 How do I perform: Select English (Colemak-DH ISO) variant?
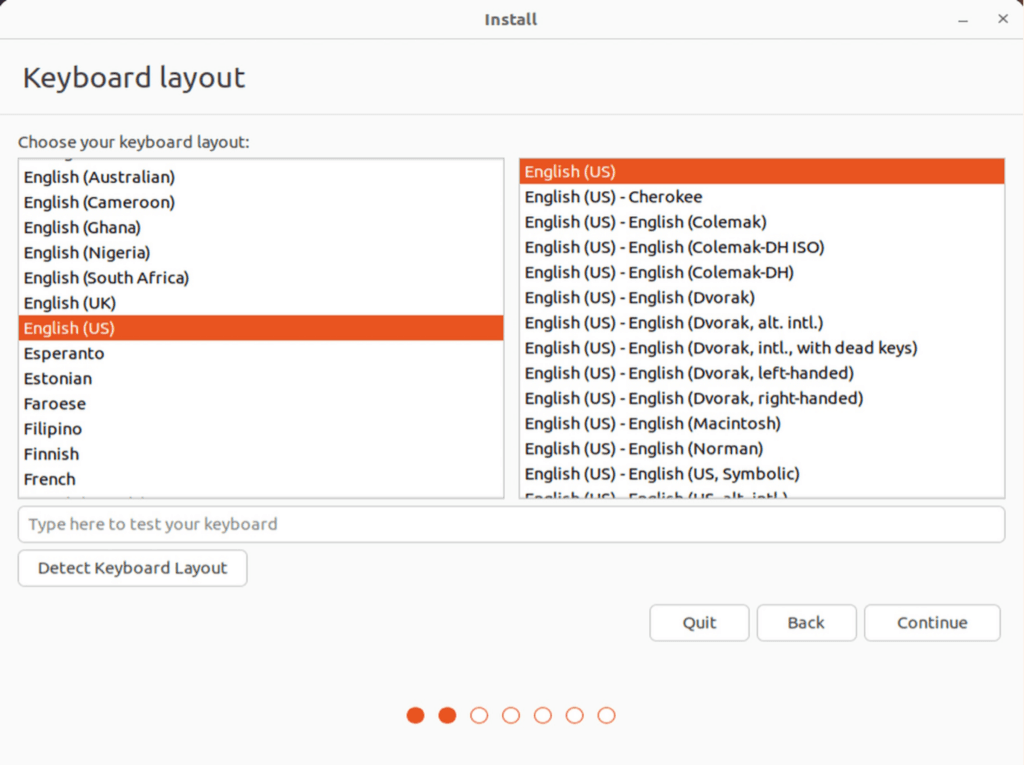pos(674,247)
